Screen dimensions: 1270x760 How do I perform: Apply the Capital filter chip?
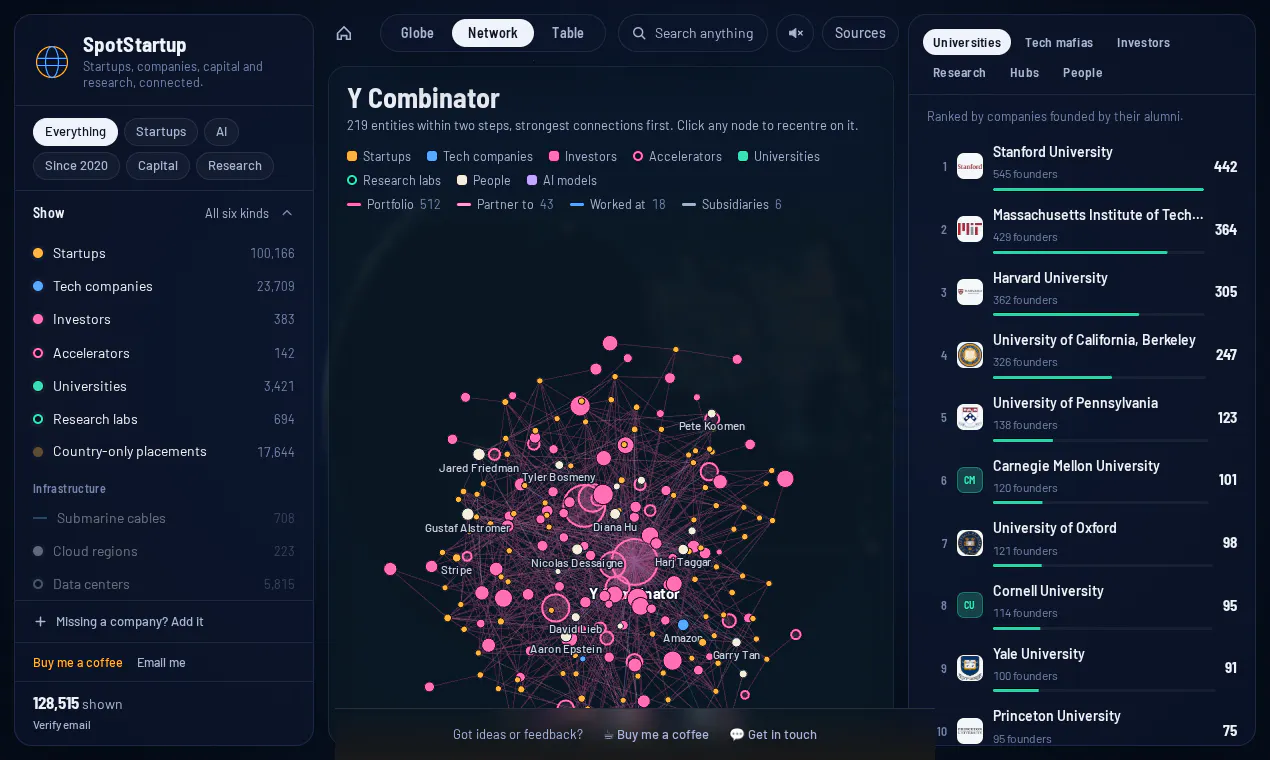pos(158,166)
